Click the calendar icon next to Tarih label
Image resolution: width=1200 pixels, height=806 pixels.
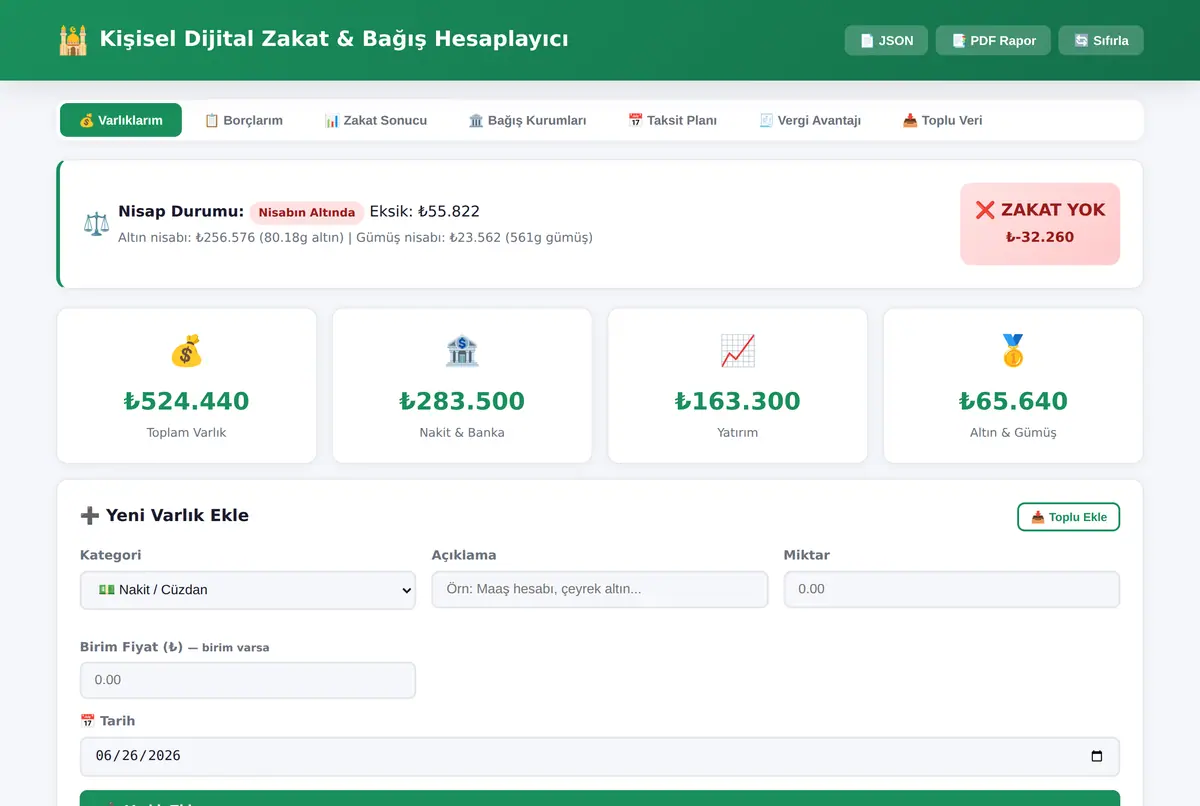(x=87, y=721)
